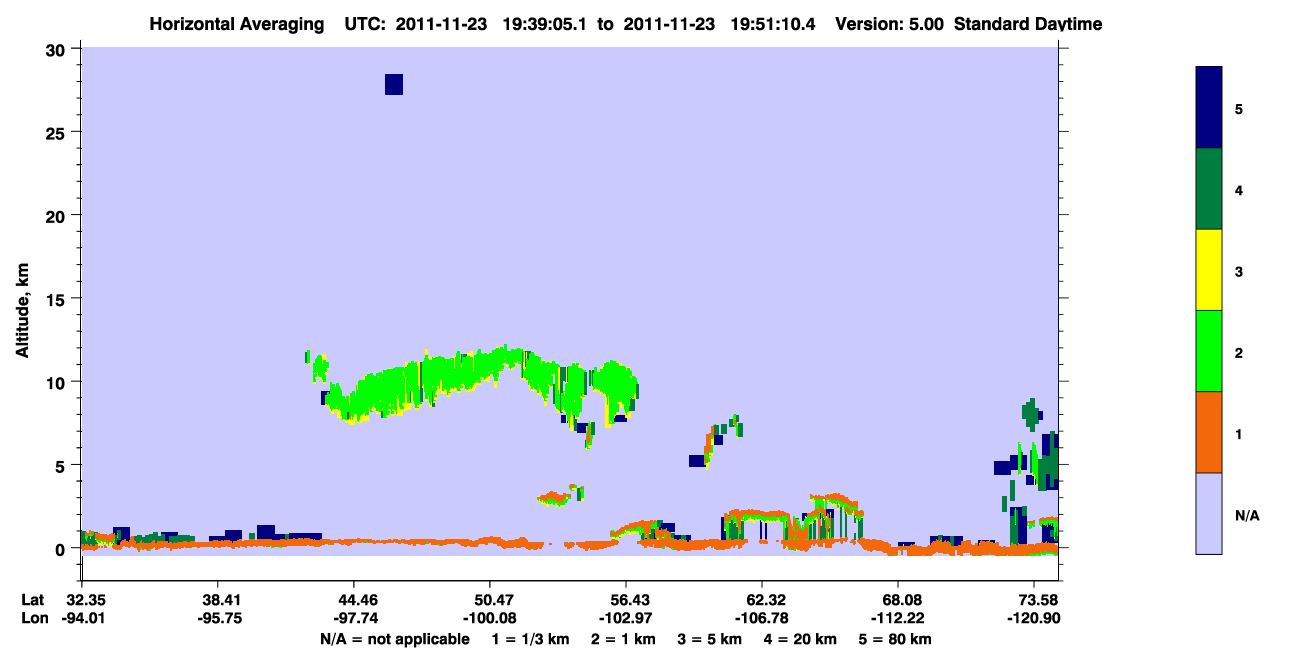
Task: Click the legend text '2 = 1 km'
Action: [623, 639]
